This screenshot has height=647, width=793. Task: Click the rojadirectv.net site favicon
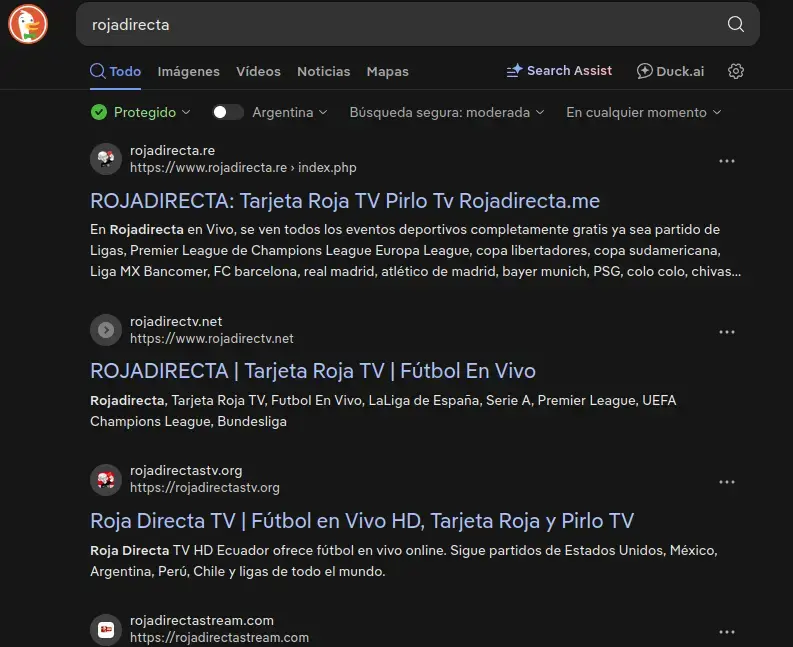click(106, 330)
